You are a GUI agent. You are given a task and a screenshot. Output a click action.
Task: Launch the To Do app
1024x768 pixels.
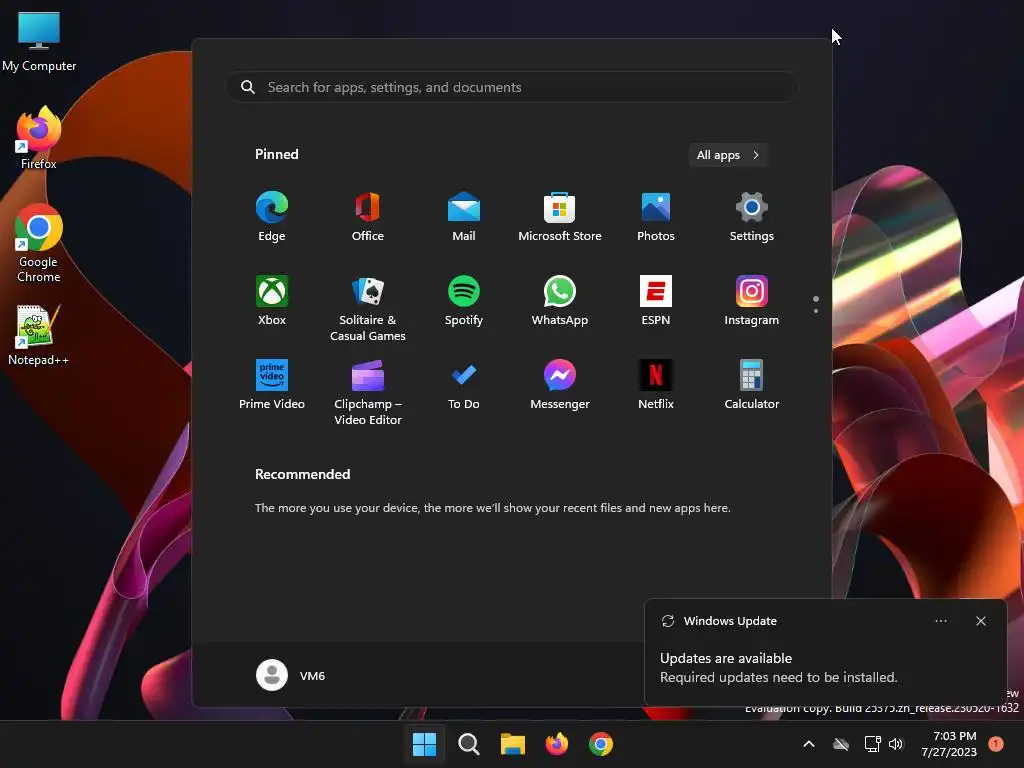(464, 385)
